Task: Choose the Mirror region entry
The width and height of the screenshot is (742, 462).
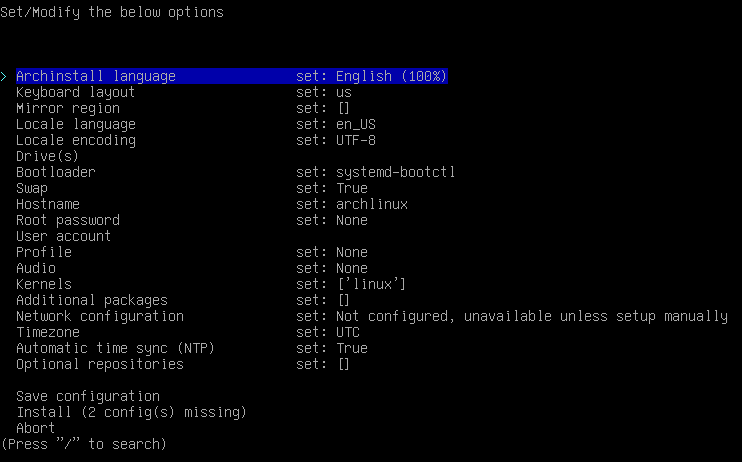Action: click(68, 108)
